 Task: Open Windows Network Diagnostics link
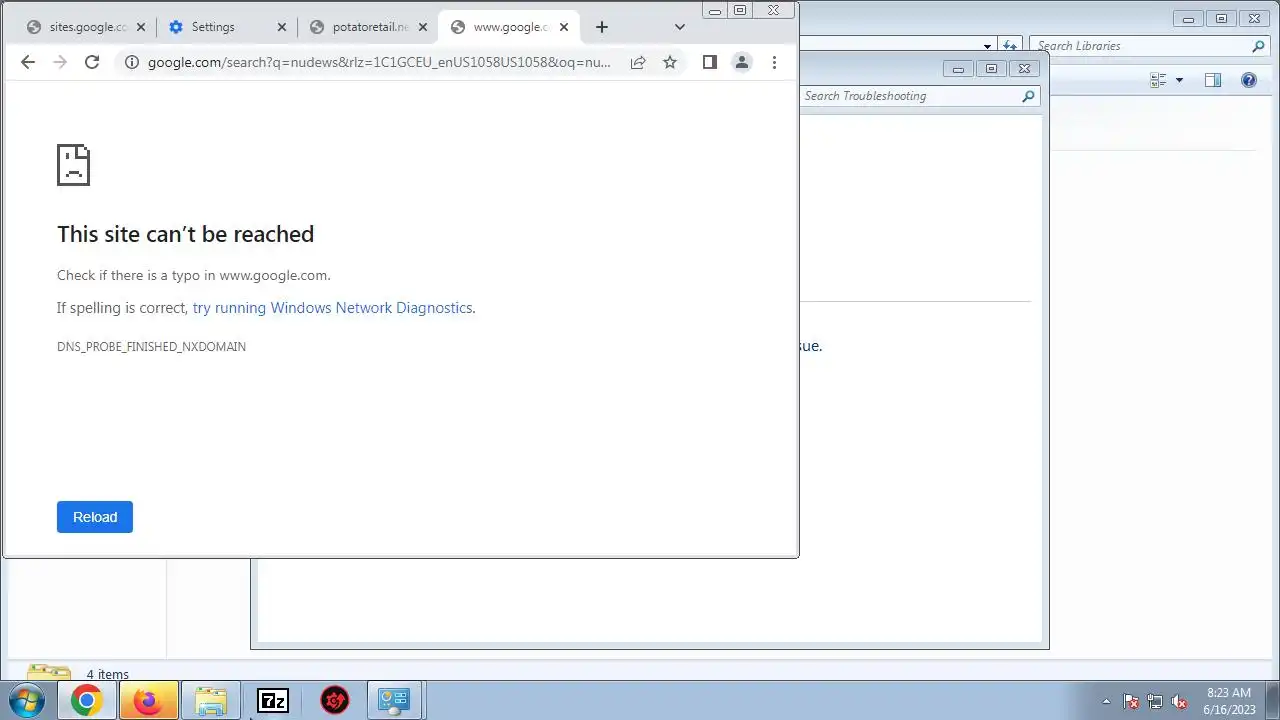332,308
